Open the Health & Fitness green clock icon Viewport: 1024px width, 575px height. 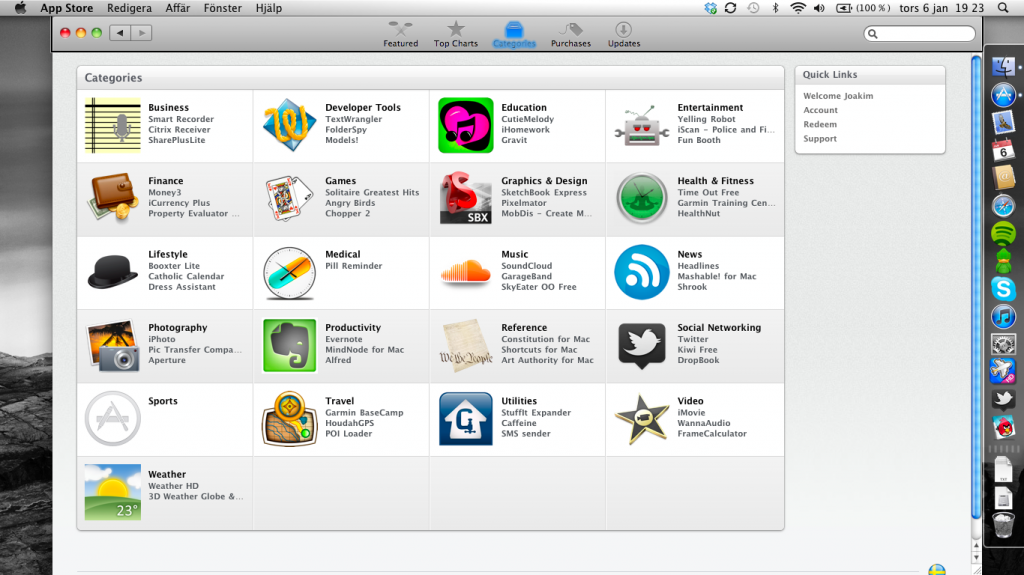coord(642,198)
